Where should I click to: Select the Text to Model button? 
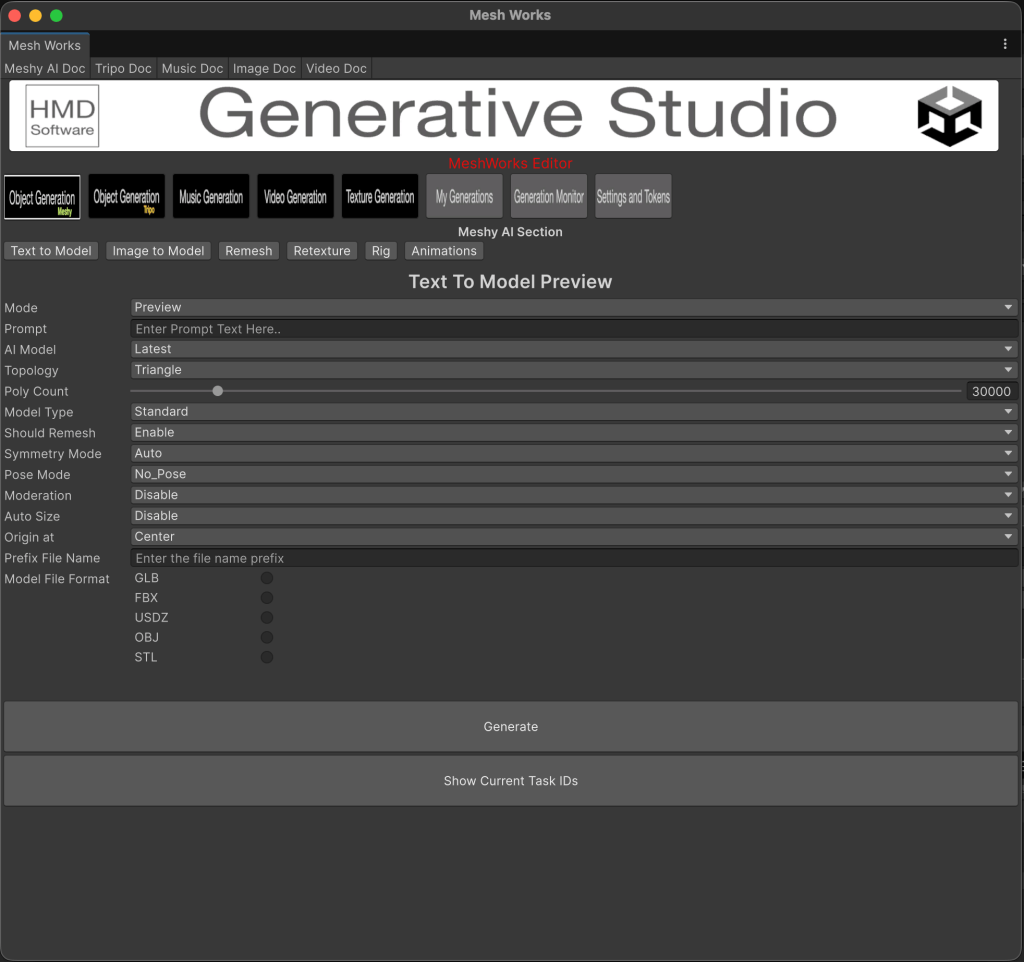click(x=51, y=251)
